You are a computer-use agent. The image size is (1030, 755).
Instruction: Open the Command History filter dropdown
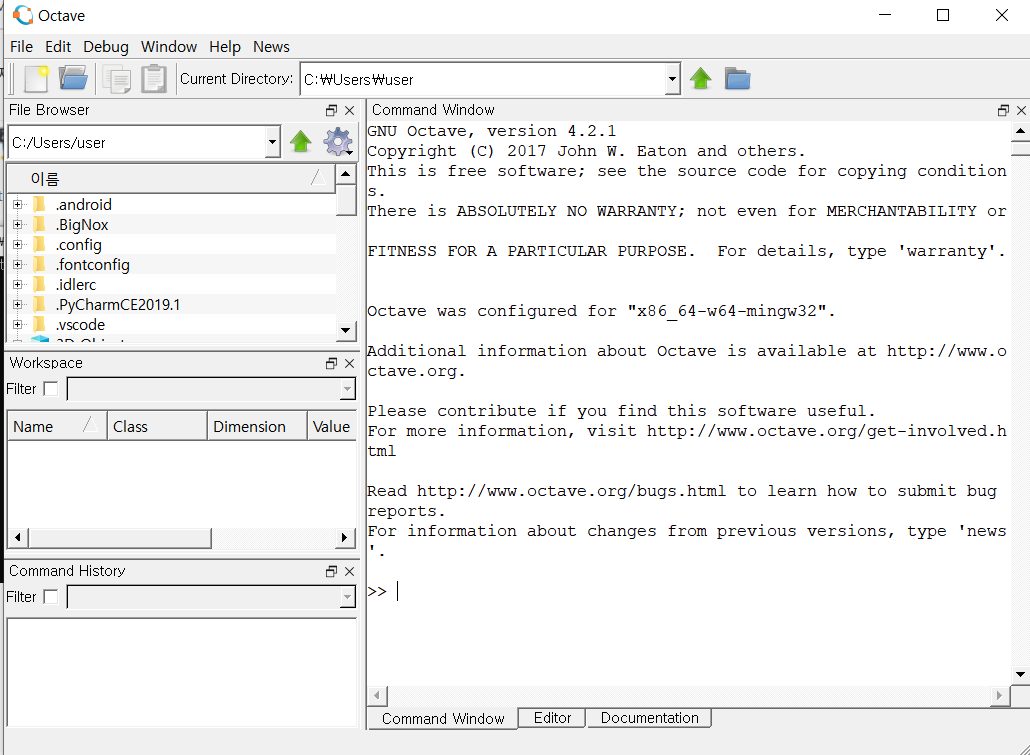click(x=347, y=597)
